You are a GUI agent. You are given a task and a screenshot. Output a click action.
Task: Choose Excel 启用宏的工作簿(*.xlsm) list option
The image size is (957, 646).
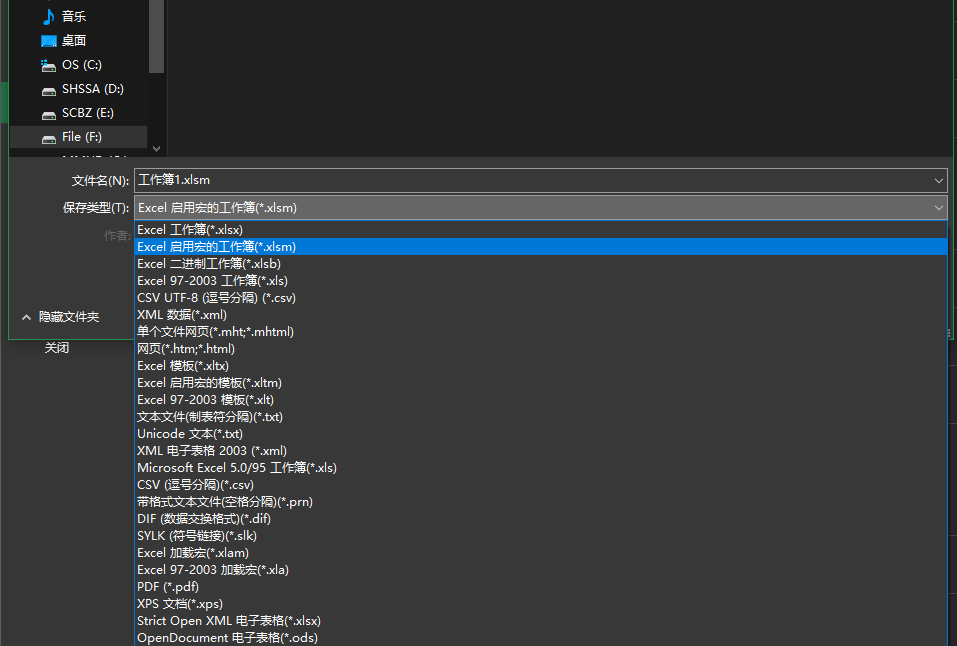coord(541,247)
